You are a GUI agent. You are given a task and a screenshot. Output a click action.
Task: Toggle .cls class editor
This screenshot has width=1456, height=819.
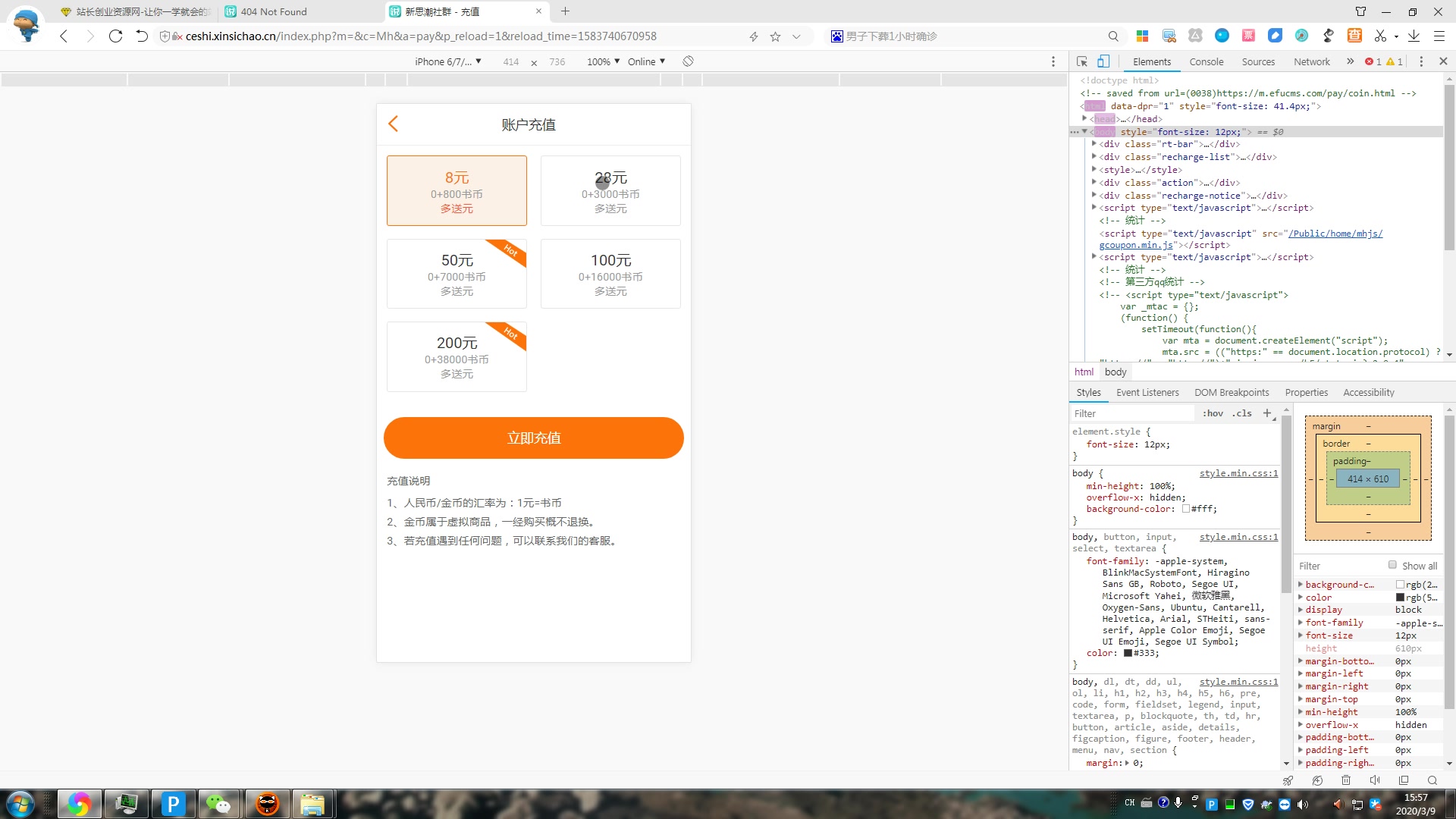click(1242, 413)
